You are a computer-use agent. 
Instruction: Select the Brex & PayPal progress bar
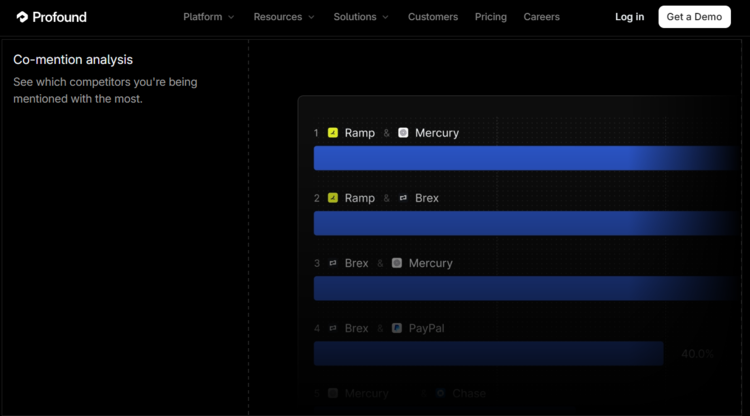(x=488, y=353)
